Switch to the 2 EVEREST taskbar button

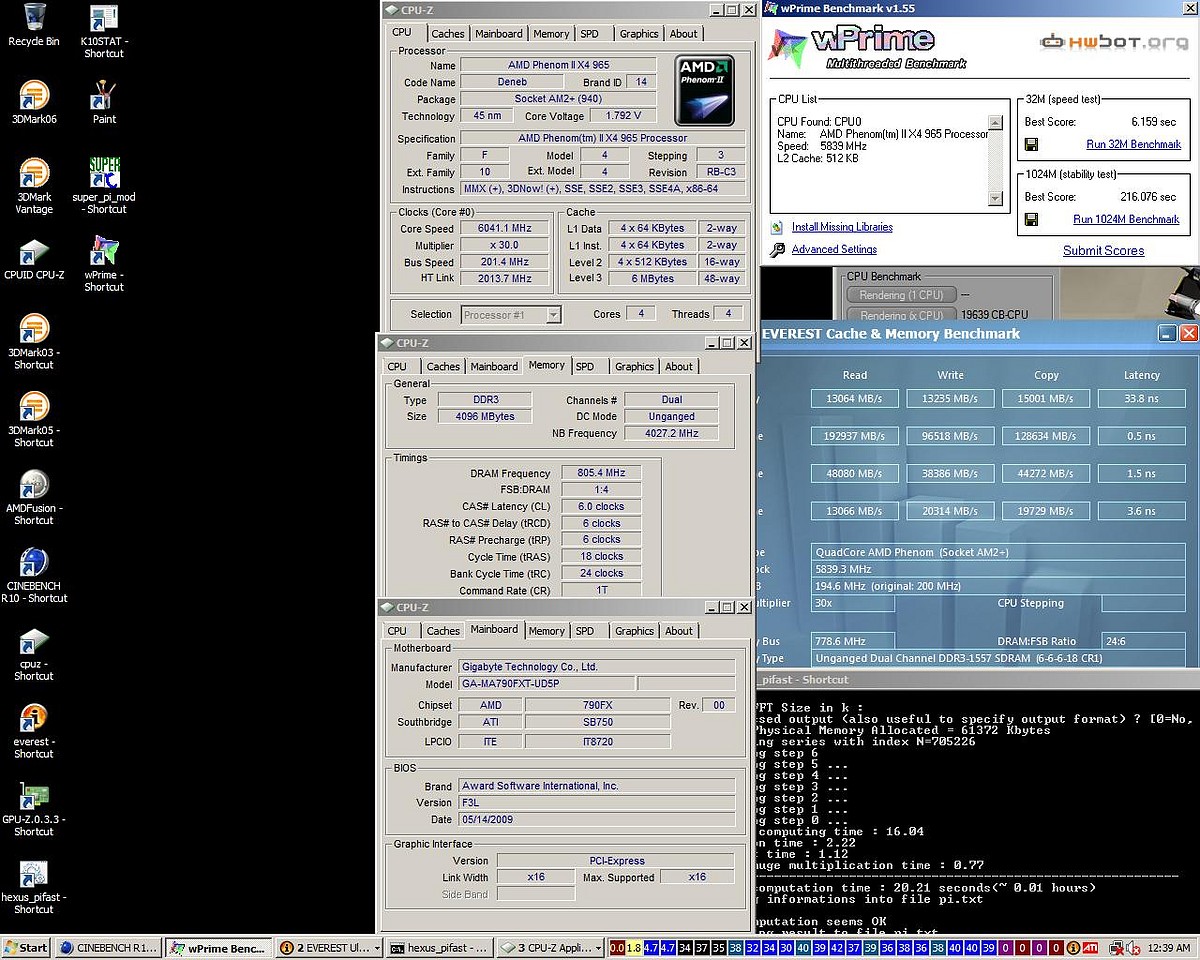329,948
